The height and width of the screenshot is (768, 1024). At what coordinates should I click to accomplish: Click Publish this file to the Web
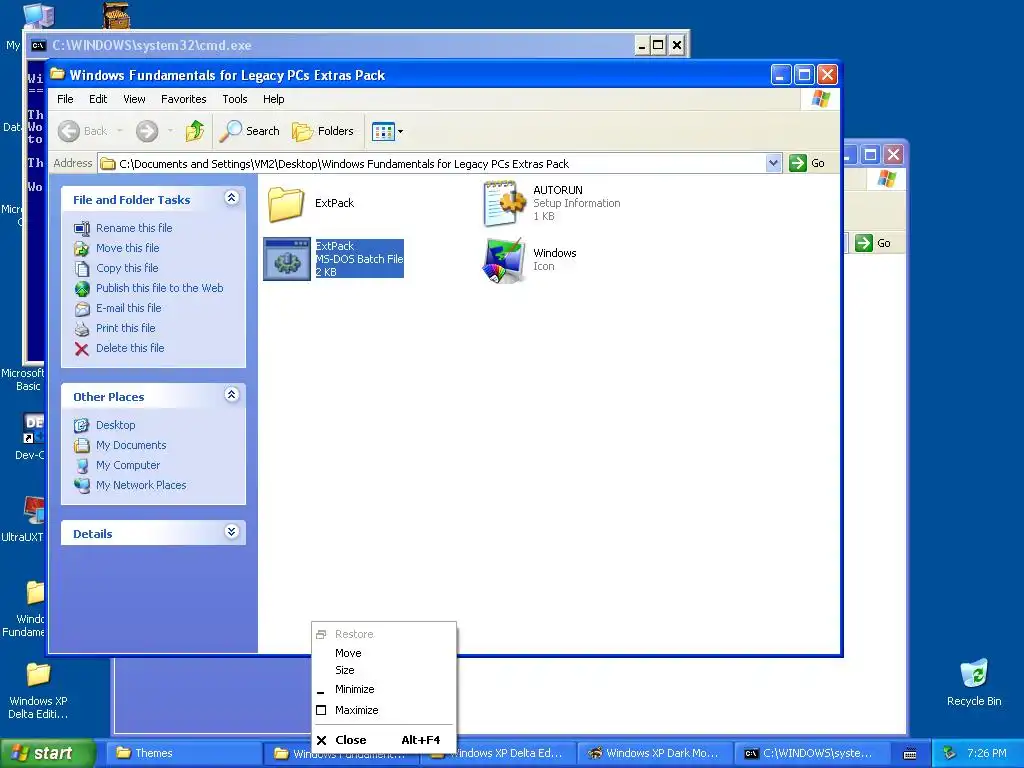(159, 288)
